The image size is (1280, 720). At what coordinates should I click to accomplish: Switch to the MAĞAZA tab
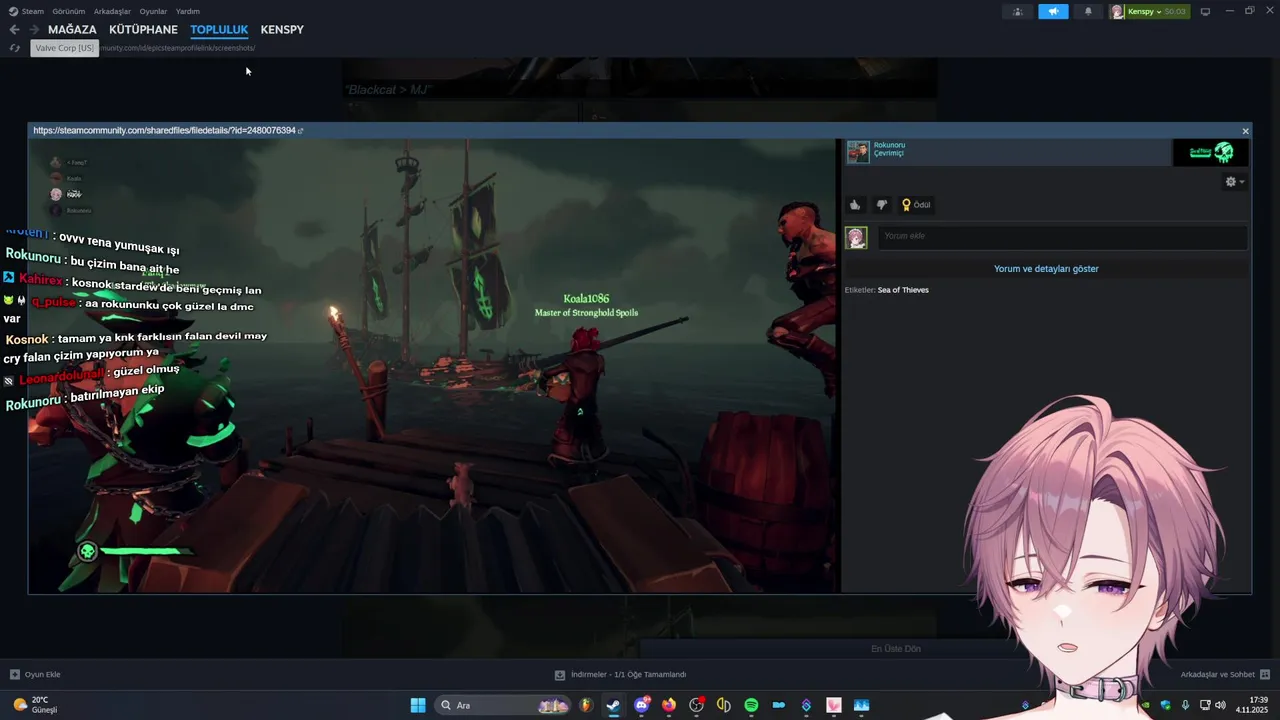pos(72,29)
